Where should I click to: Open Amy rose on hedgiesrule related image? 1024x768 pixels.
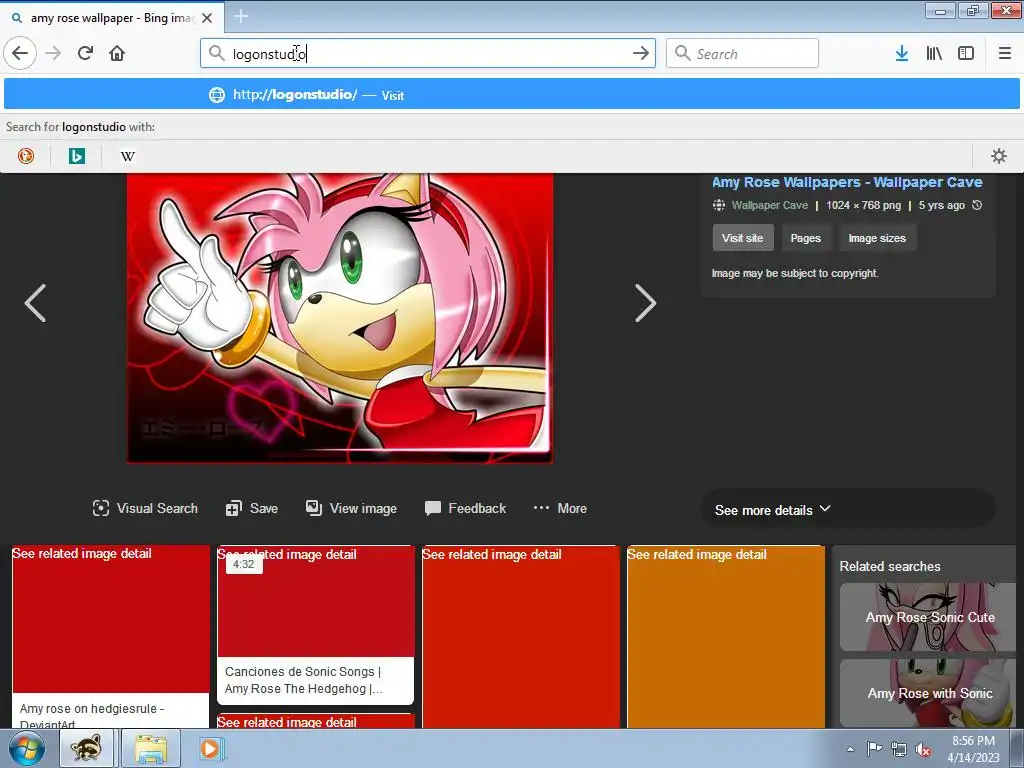[x=111, y=637]
